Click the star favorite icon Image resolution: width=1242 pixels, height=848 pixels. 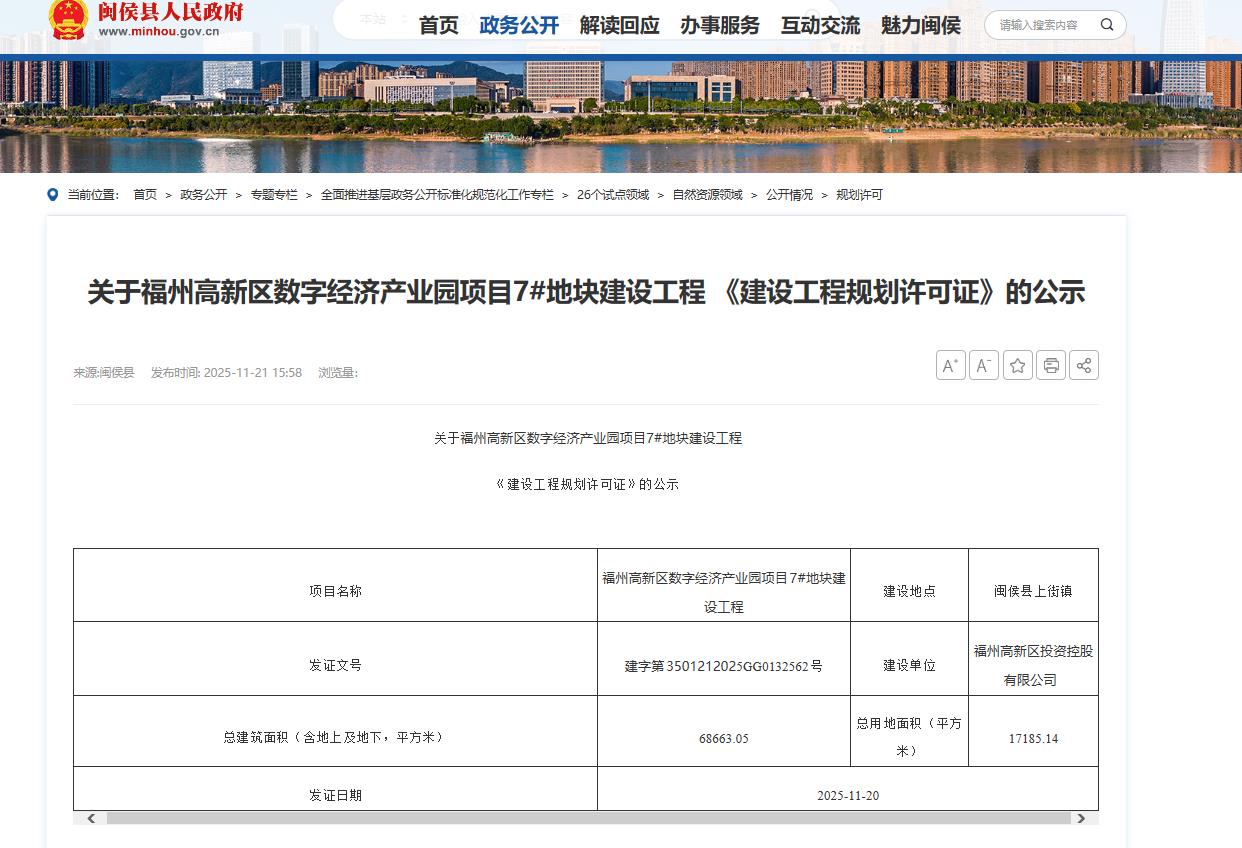[x=1017, y=365]
